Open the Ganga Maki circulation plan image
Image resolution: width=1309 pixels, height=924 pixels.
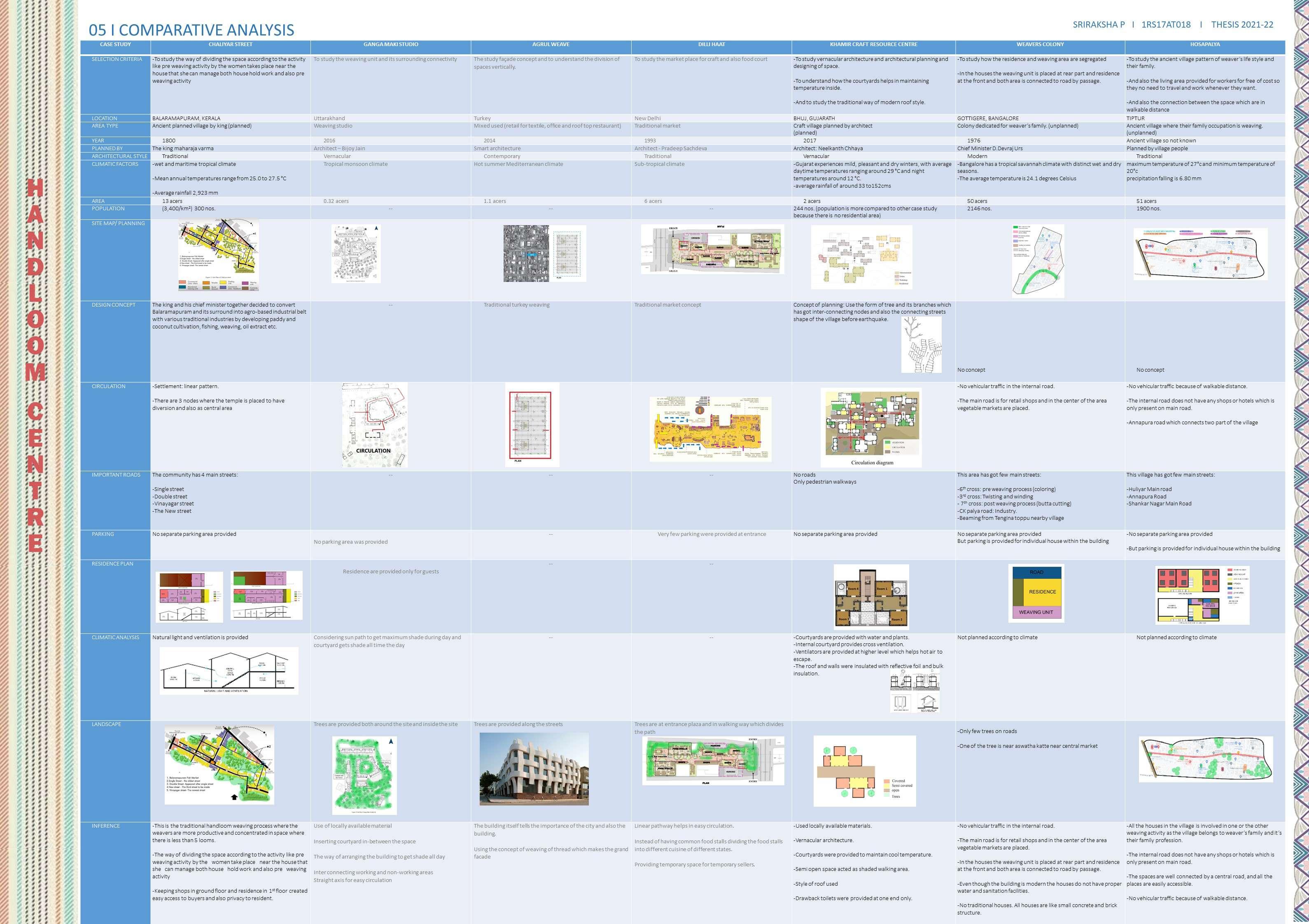[x=374, y=425]
